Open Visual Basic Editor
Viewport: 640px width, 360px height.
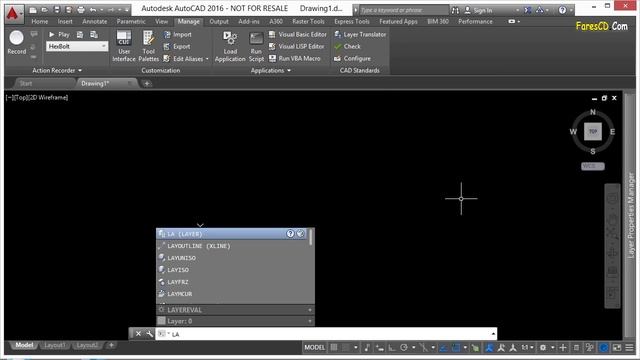(x=298, y=35)
